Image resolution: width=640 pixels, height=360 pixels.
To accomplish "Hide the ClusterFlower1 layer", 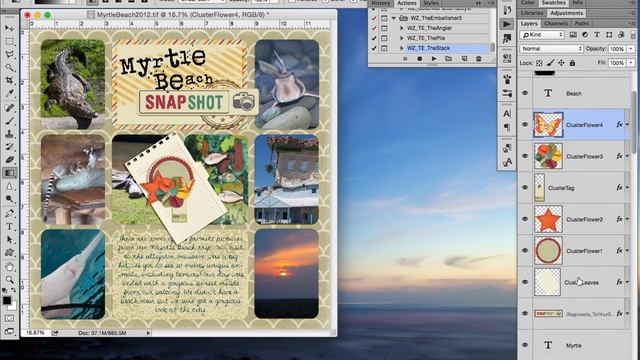I will 525,250.
